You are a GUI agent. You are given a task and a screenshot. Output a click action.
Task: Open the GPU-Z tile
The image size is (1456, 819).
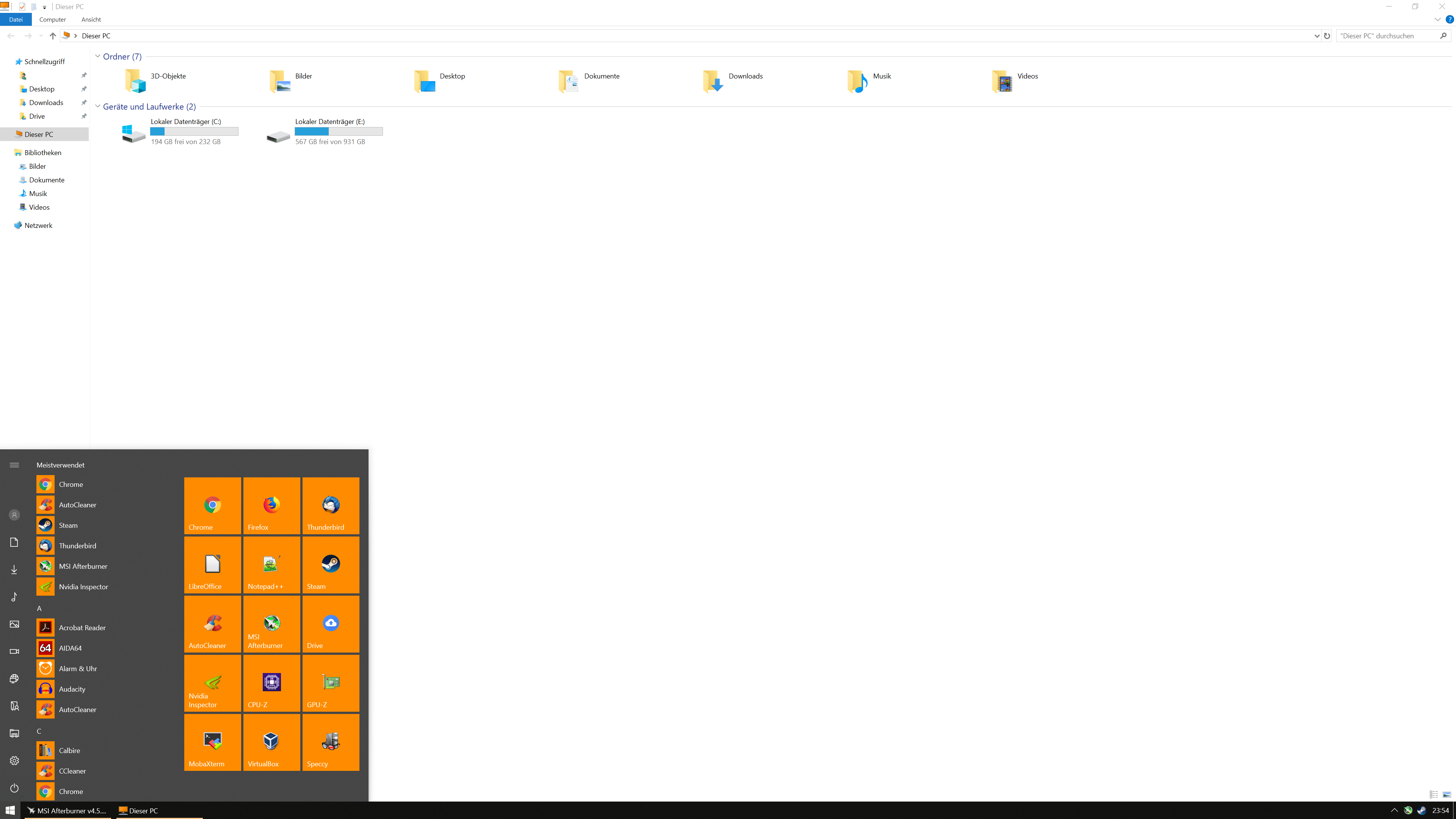[331, 683]
